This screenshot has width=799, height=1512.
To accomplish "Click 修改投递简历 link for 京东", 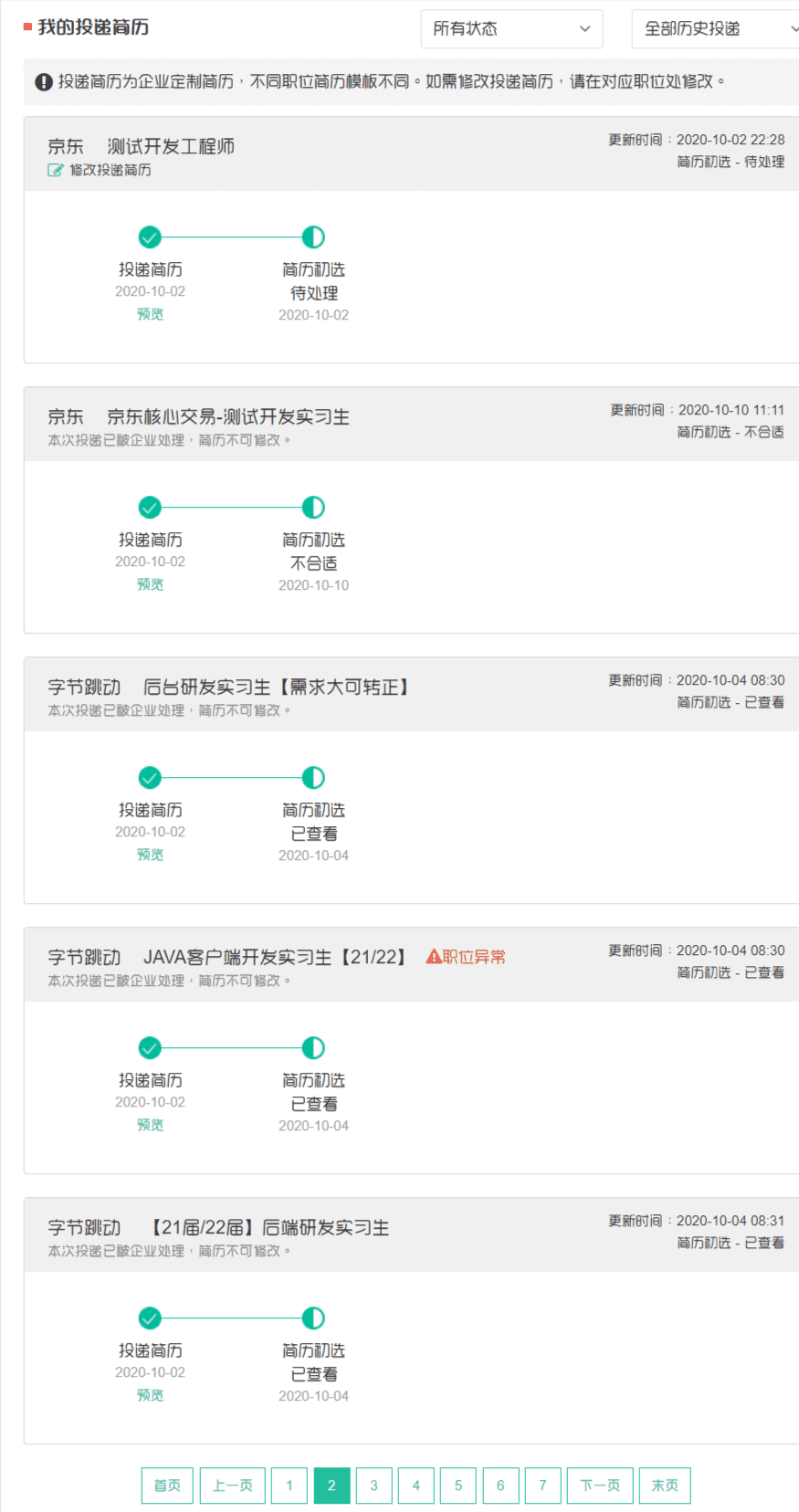I will (110, 171).
